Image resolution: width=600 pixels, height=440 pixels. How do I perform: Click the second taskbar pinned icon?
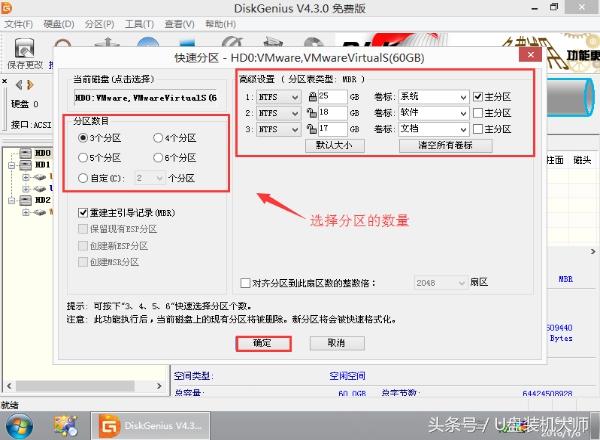66,426
